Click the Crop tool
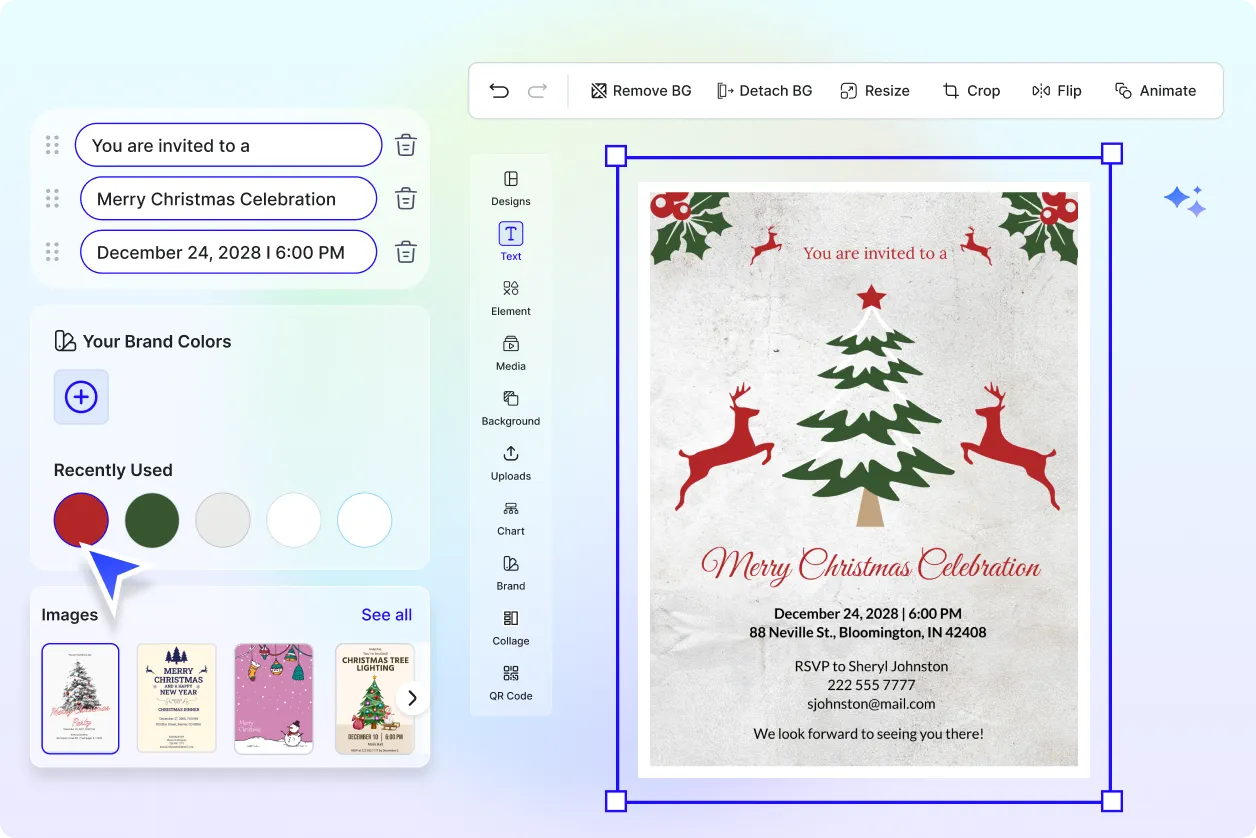This screenshot has width=1256, height=838. pos(971,90)
